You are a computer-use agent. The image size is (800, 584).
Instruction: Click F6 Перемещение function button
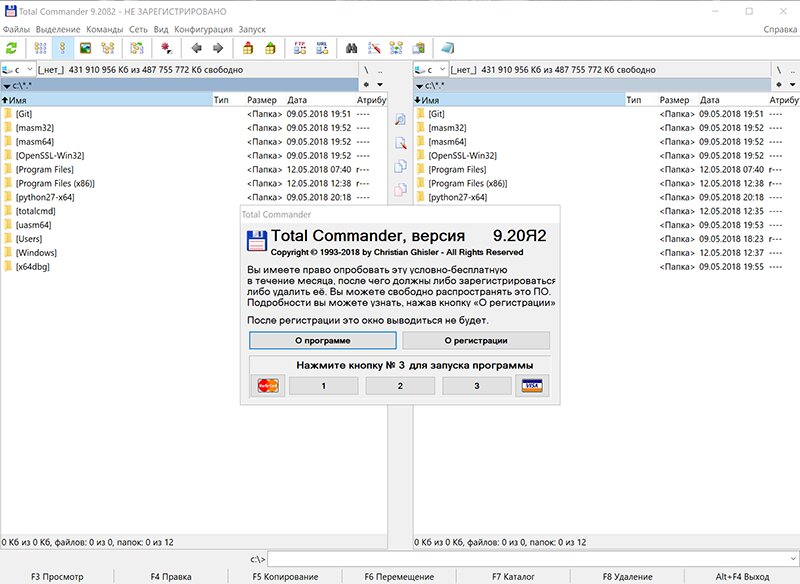pos(399,576)
